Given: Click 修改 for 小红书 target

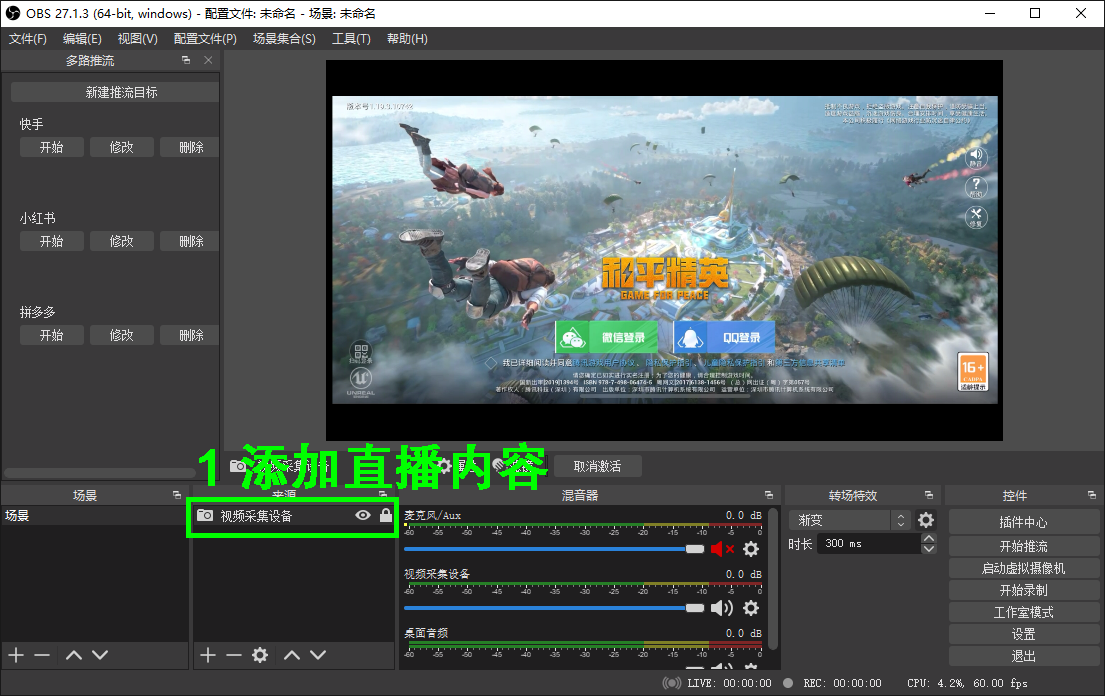Looking at the screenshot, I should [121, 241].
